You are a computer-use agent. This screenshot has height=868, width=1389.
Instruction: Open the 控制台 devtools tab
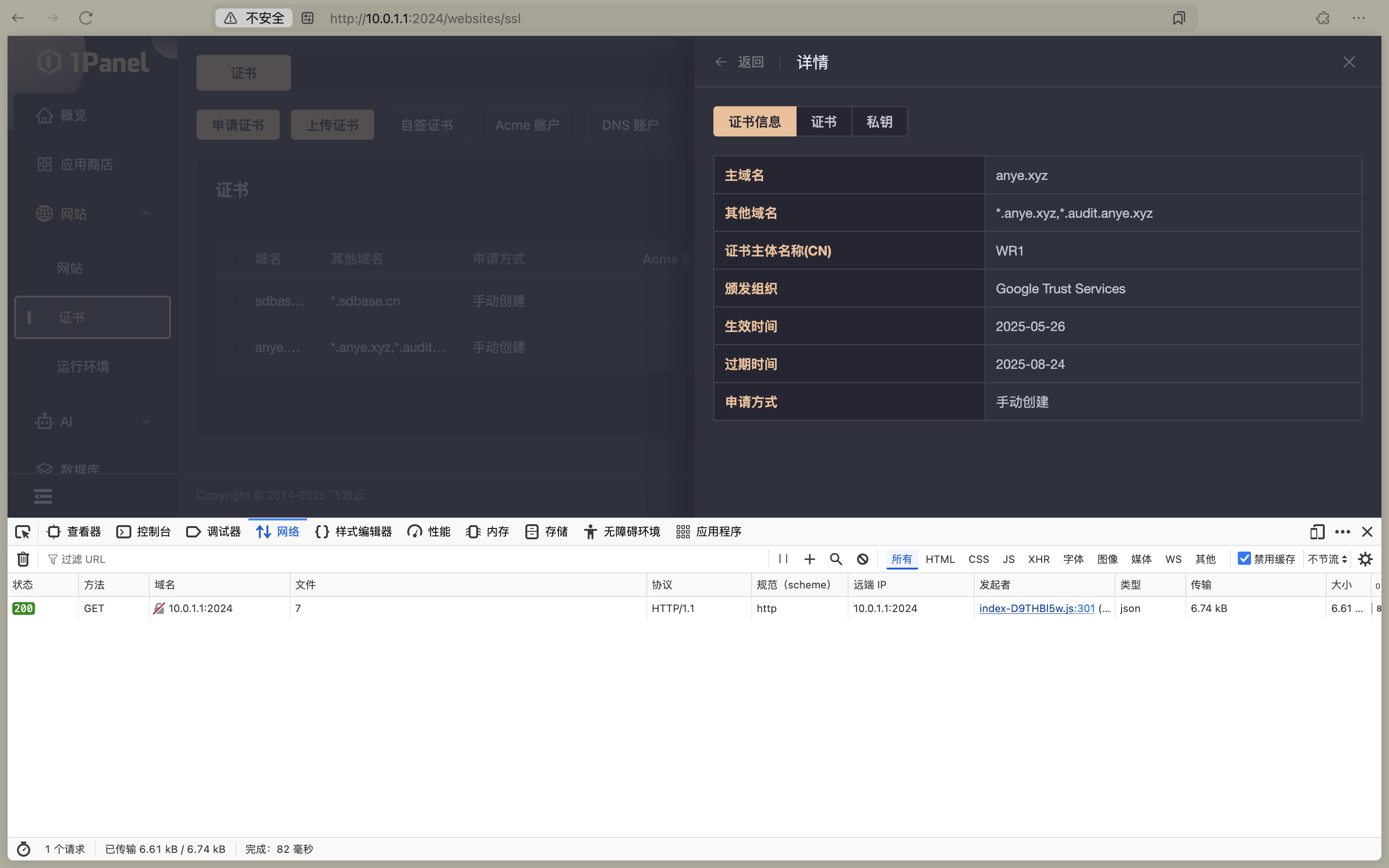point(144,532)
